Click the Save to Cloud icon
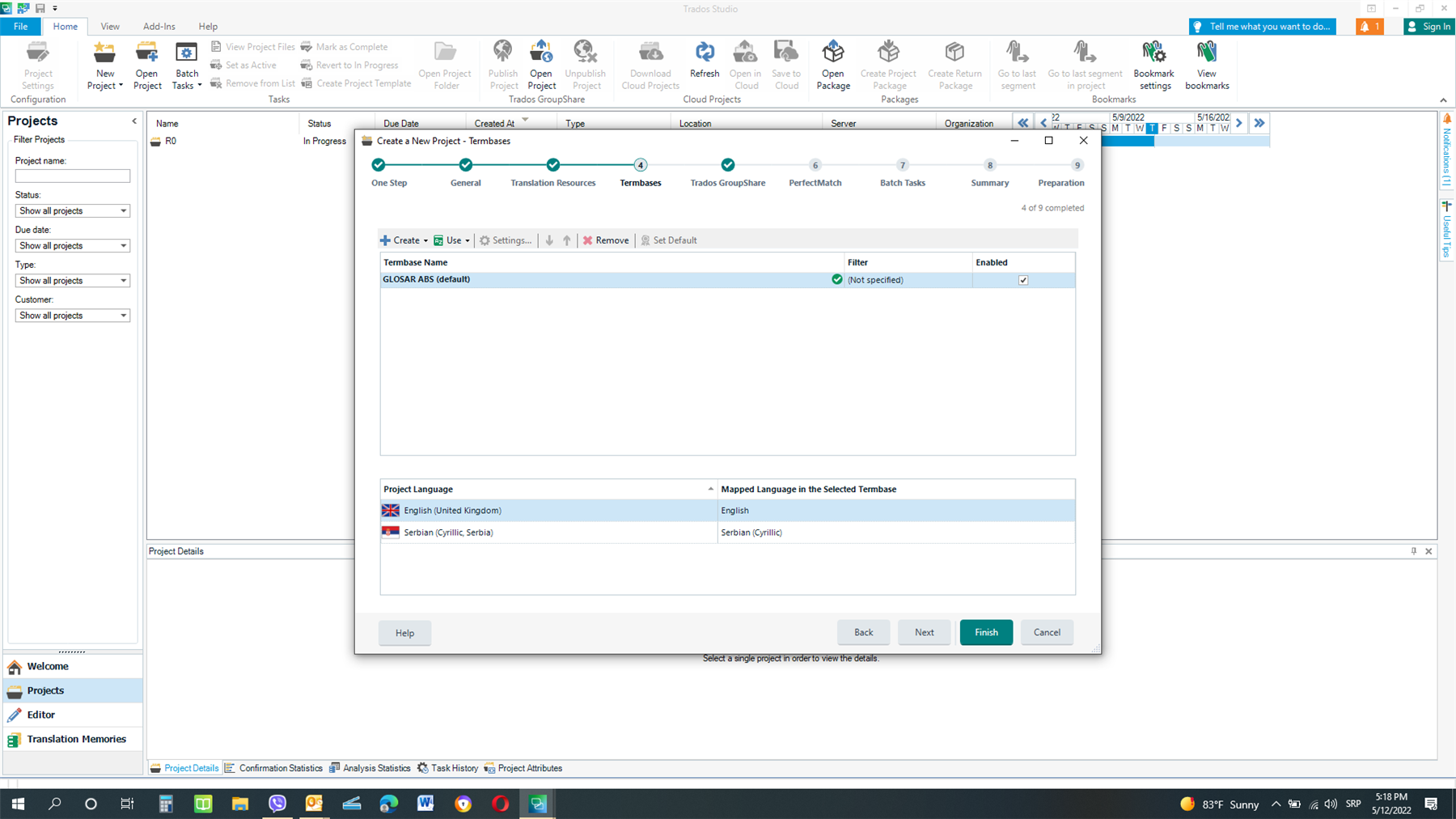The image size is (1456, 819). pyautogui.click(x=786, y=65)
